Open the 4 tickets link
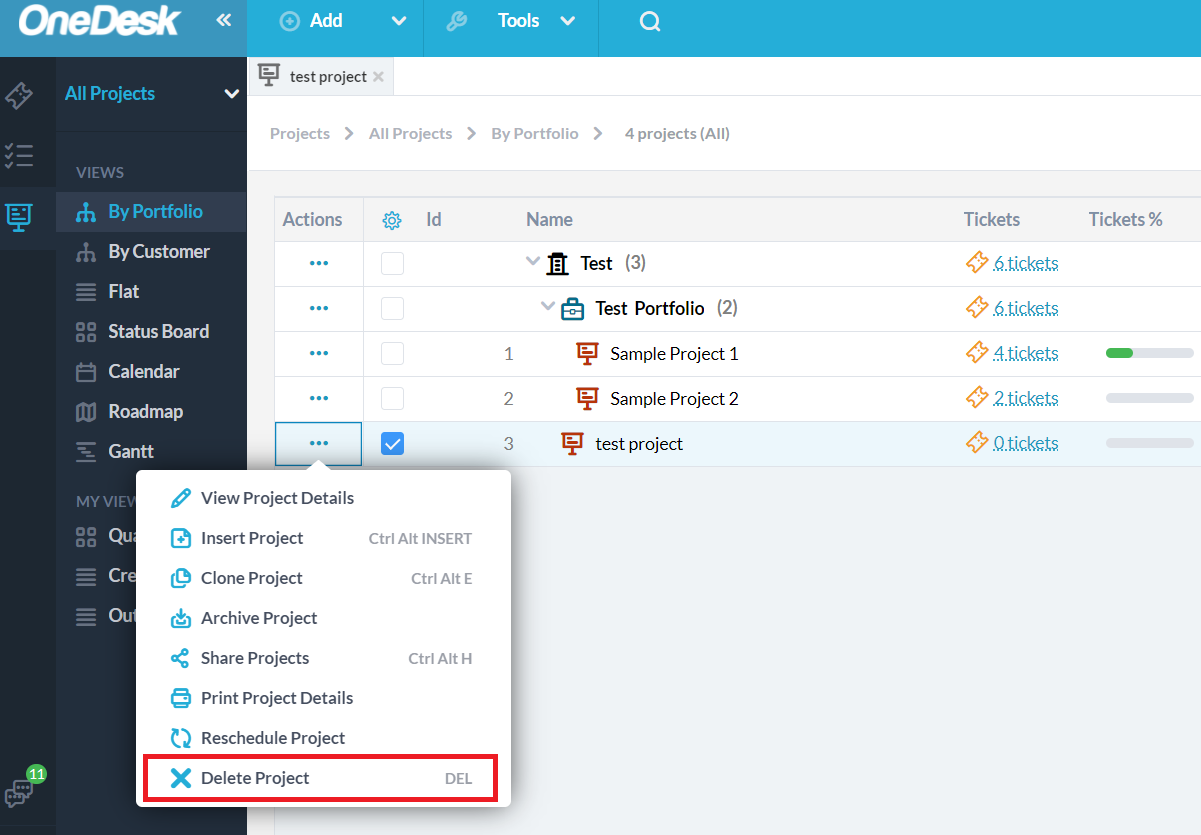 pyautogui.click(x=1026, y=353)
